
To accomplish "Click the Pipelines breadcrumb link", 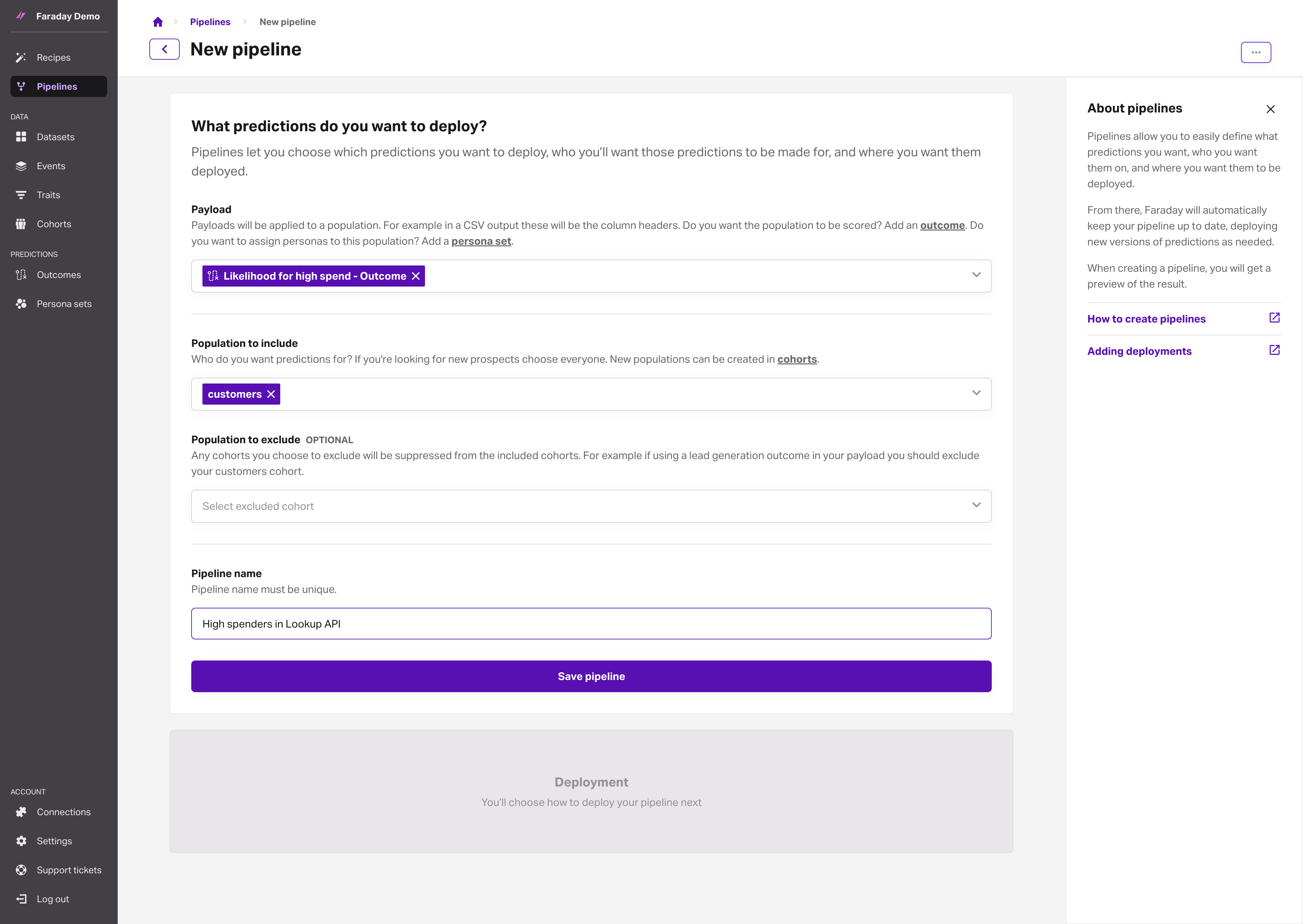I will coord(210,22).
